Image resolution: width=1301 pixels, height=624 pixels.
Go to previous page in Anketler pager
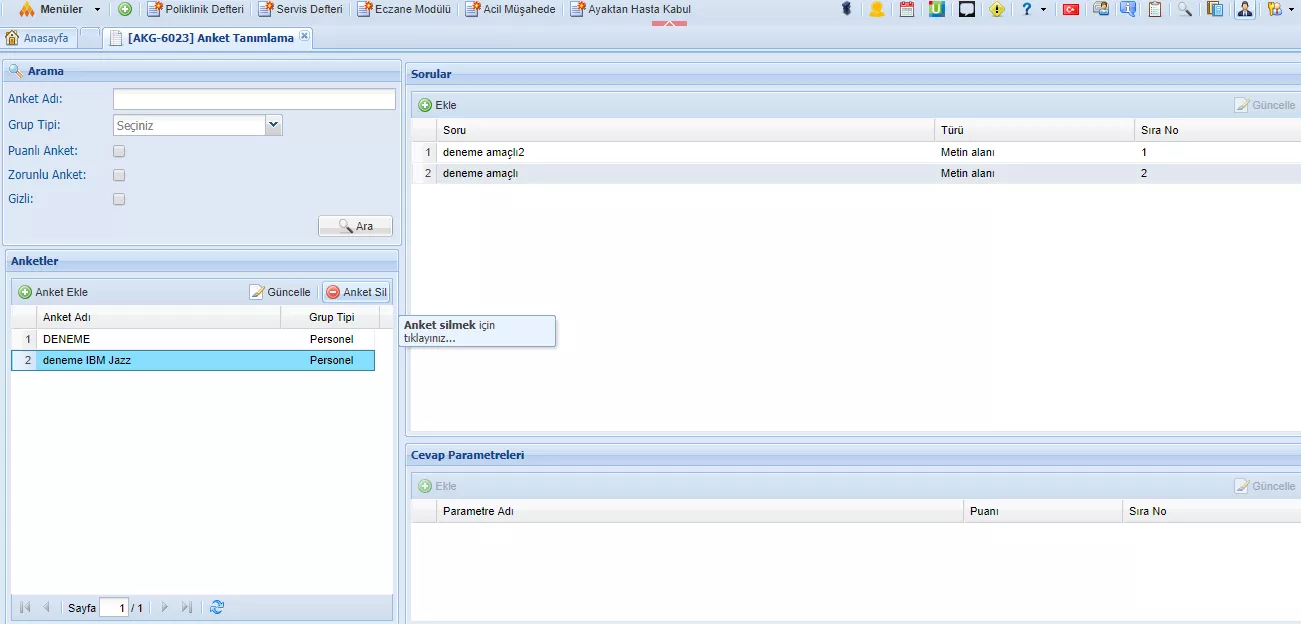pyautogui.click(x=46, y=607)
